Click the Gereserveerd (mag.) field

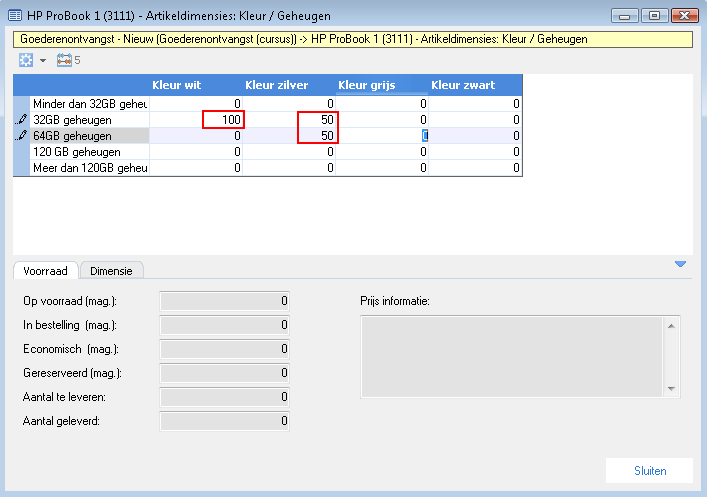pos(225,373)
